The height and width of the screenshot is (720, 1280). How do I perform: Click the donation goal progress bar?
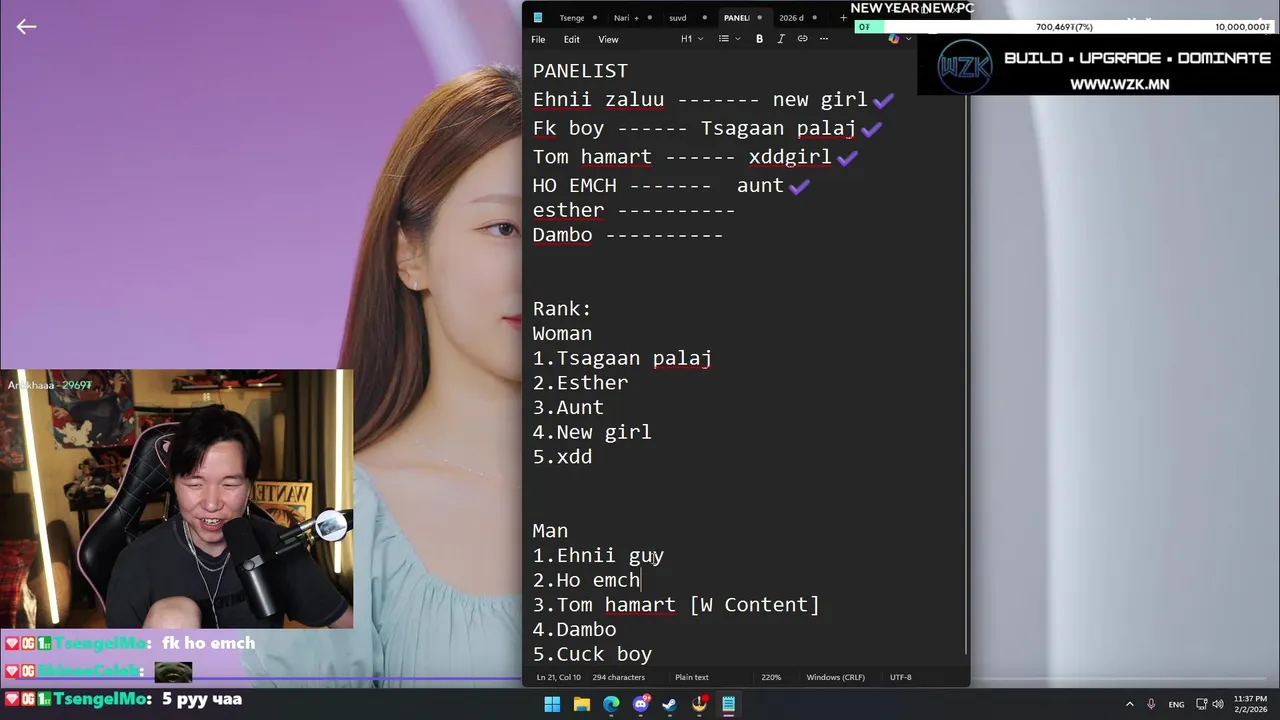coord(1064,27)
